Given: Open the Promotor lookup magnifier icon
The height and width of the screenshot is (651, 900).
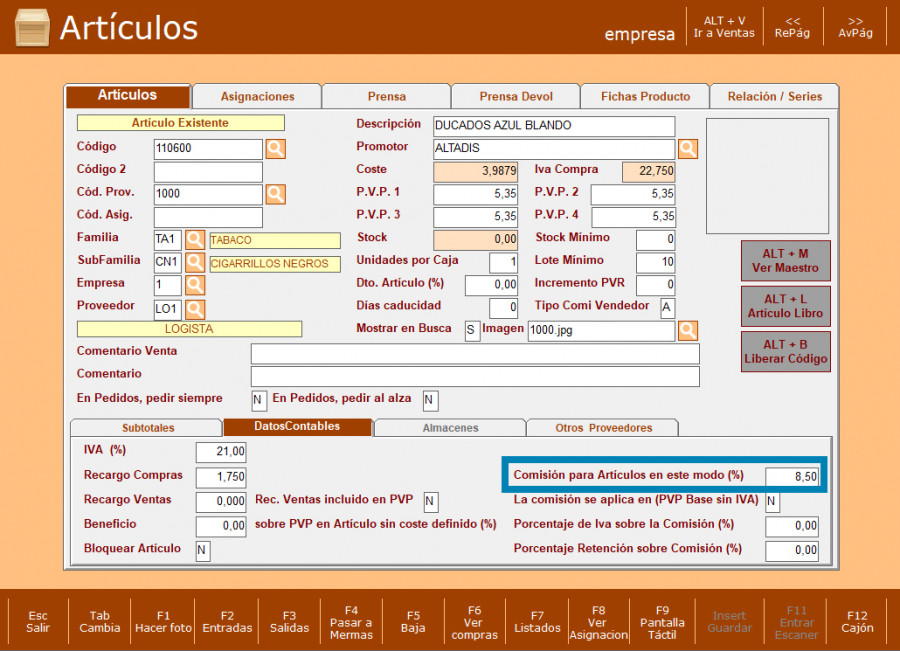Looking at the screenshot, I should click(x=688, y=149).
